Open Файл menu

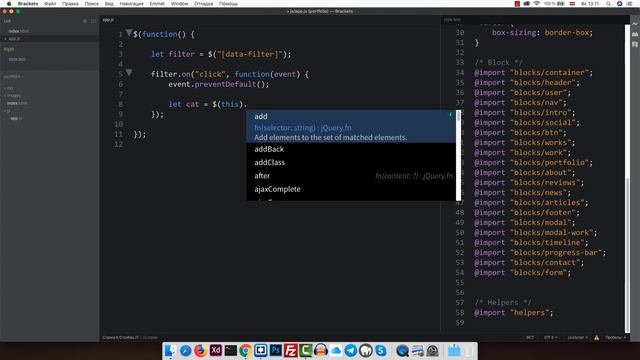[50, 4]
